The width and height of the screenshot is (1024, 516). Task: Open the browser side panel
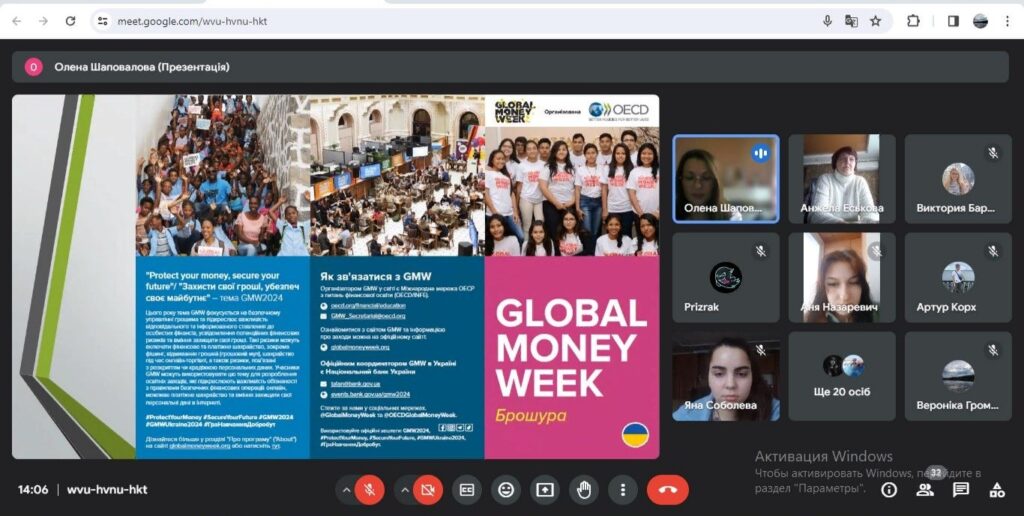[953, 21]
